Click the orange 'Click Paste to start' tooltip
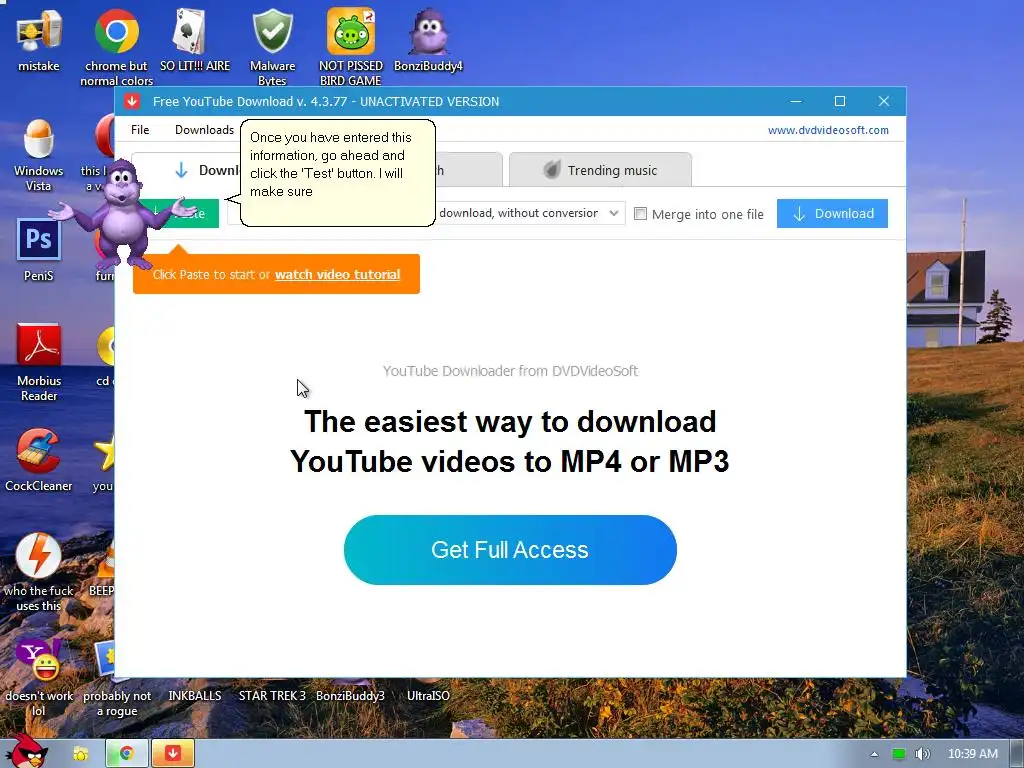Screen dimensions: 1024x768 [x=276, y=274]
